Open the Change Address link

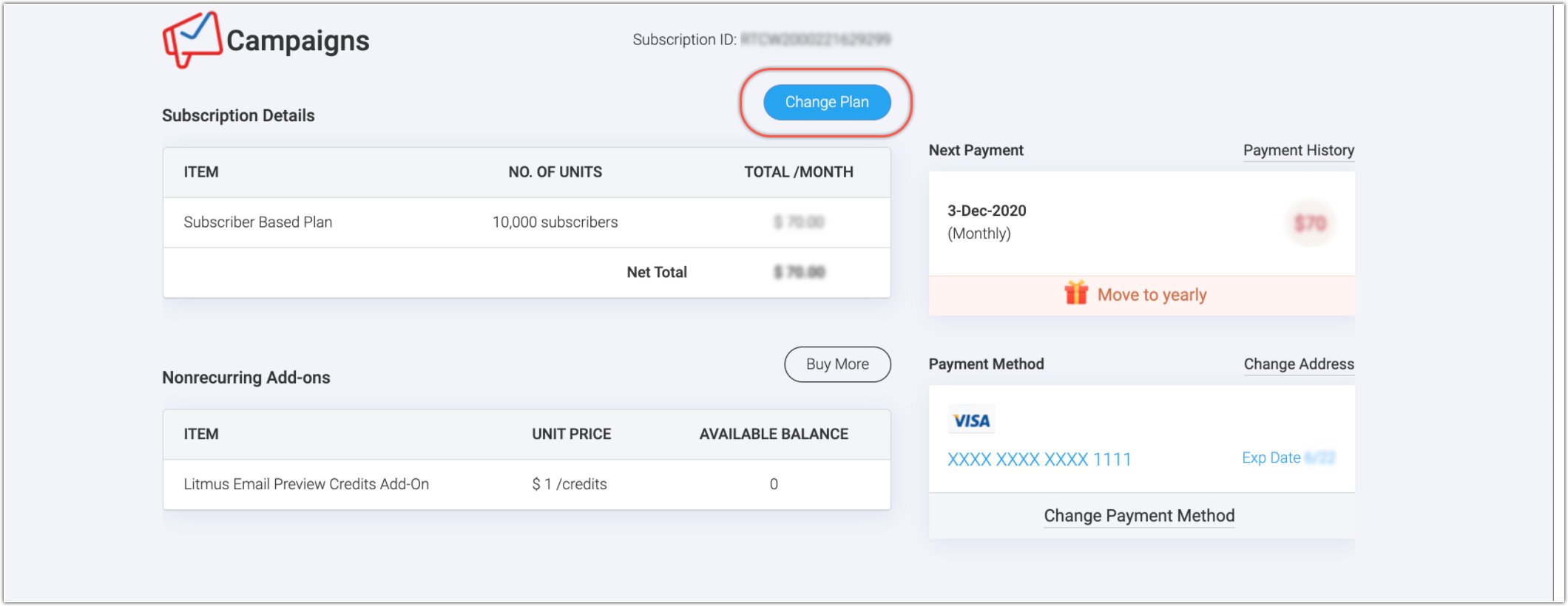pos(1298,364)
